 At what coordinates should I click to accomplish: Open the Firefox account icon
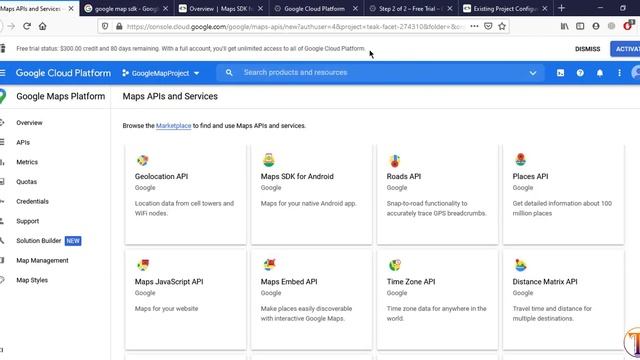pos(596,26)
